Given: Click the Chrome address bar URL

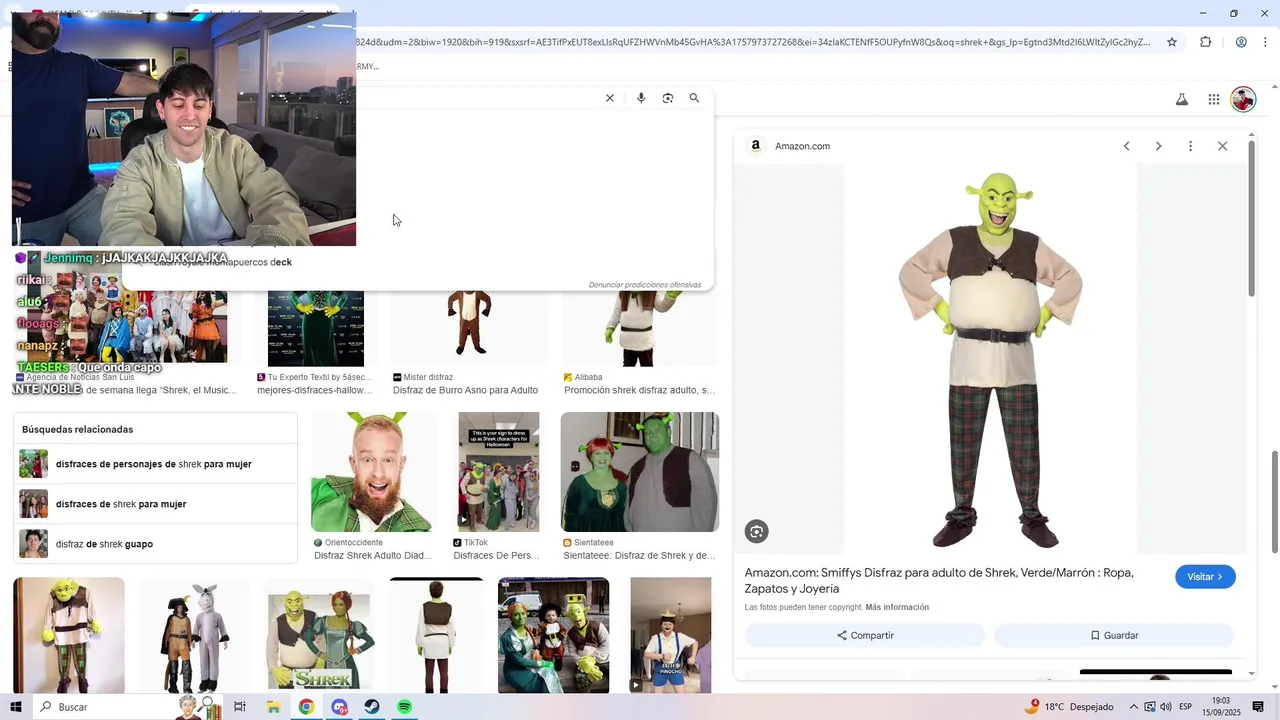Looking at the screenshot, I should click(x=755, y=42).
